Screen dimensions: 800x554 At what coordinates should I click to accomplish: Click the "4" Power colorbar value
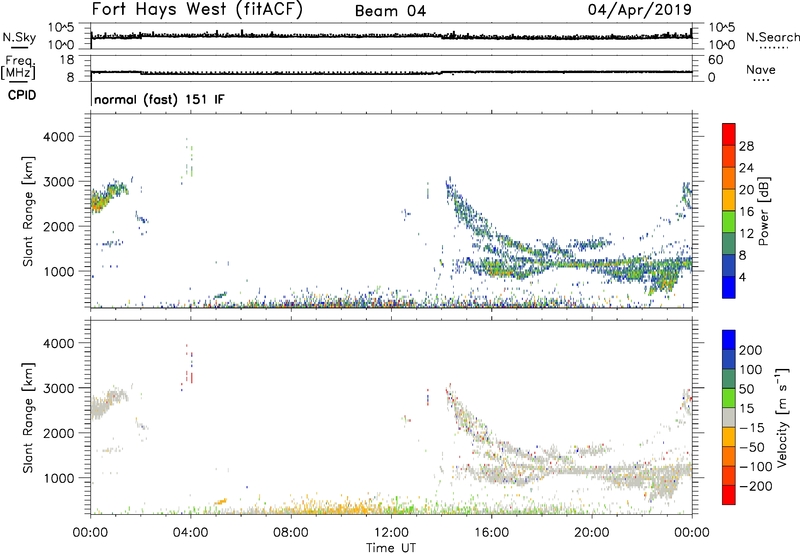pos(742,277)
